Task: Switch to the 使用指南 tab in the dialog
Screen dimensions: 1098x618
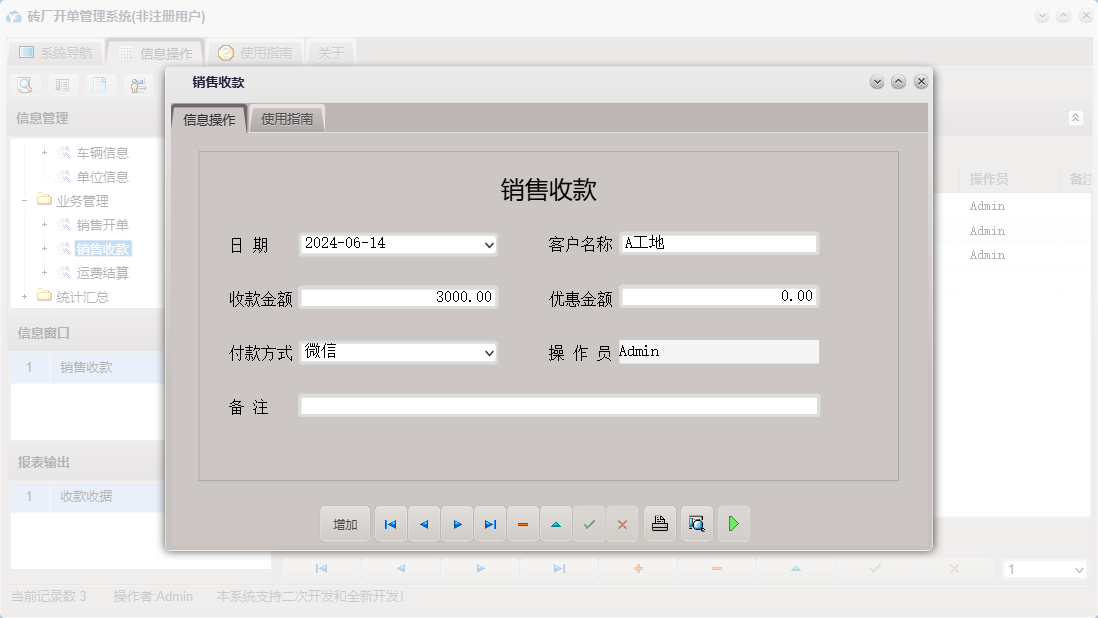Action: 288,117
